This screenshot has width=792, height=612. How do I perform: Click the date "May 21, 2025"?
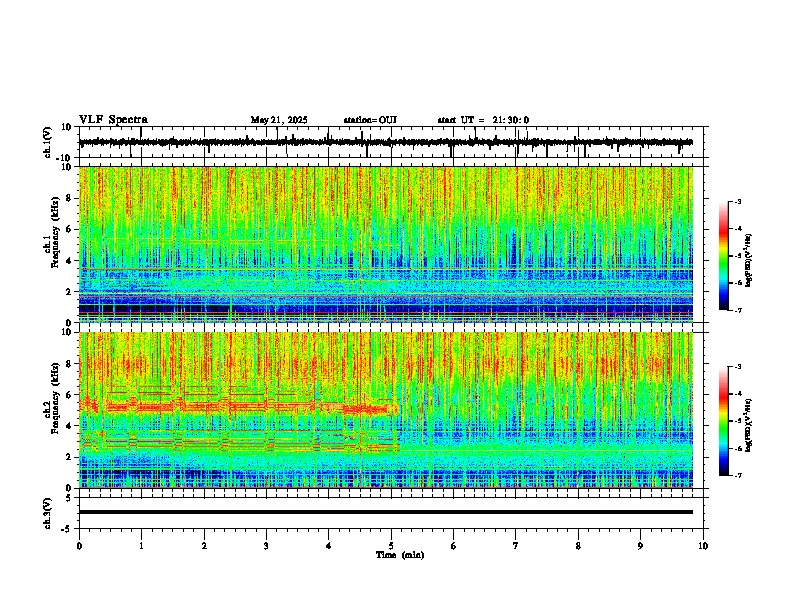point(279,120)
